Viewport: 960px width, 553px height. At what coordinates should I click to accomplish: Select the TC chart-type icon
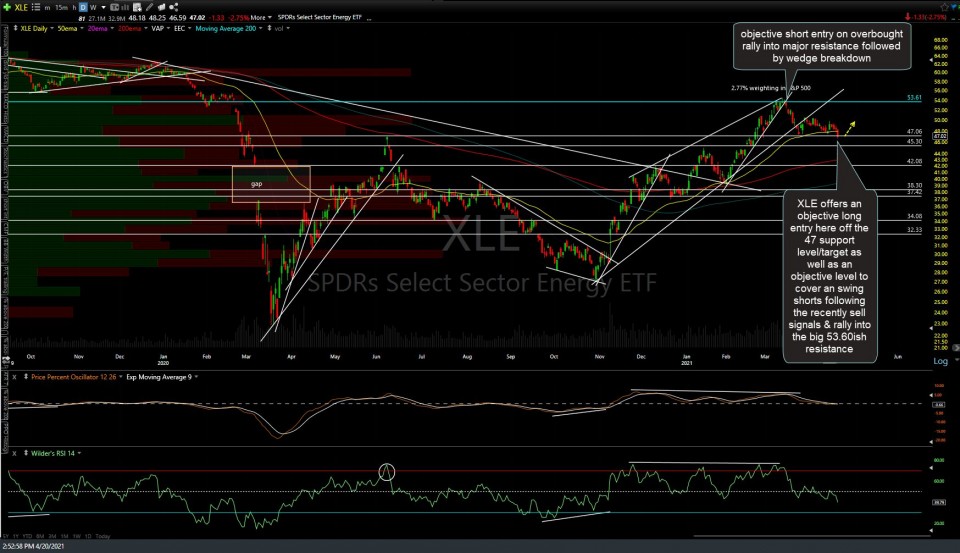(114, 7)
